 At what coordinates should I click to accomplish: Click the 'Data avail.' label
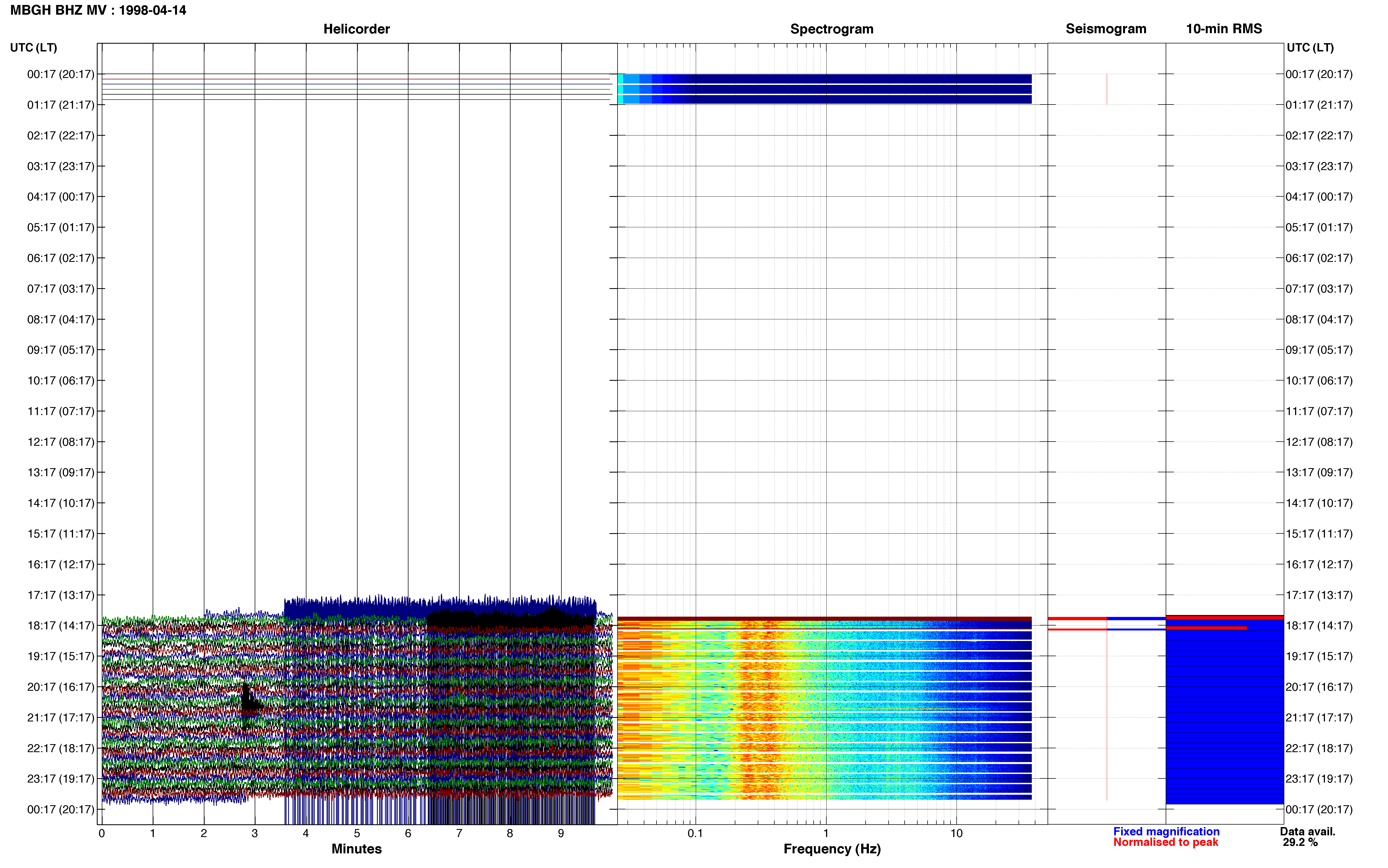[1308, 831]
